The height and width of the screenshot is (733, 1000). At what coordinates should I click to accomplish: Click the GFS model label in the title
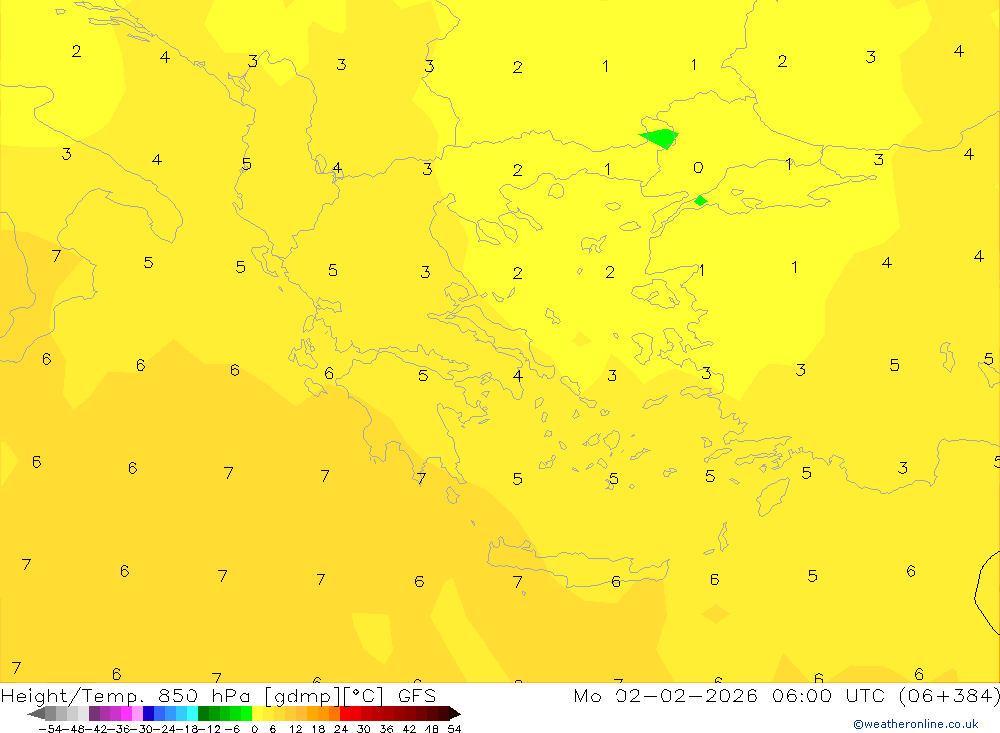click(416, 695)
